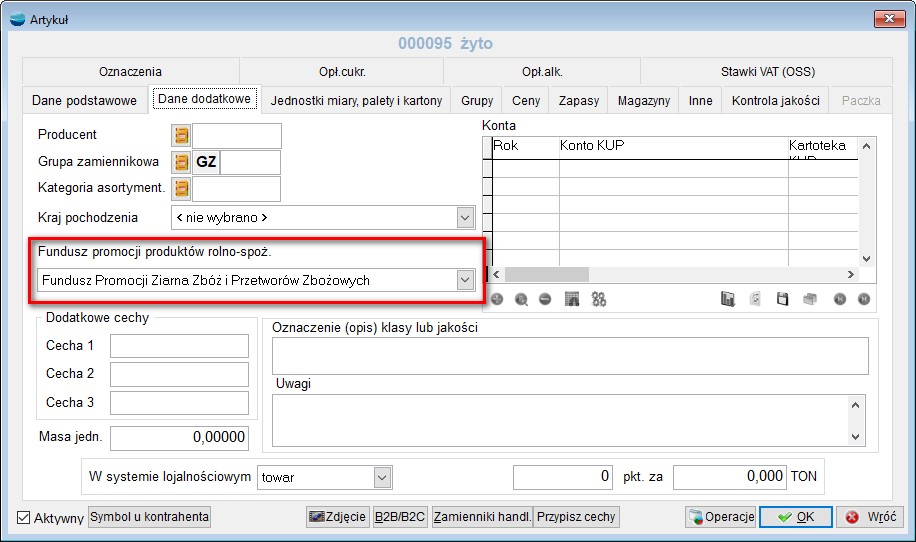Switch to the Stawki VAT (OSS) tab

coord(768,71)
